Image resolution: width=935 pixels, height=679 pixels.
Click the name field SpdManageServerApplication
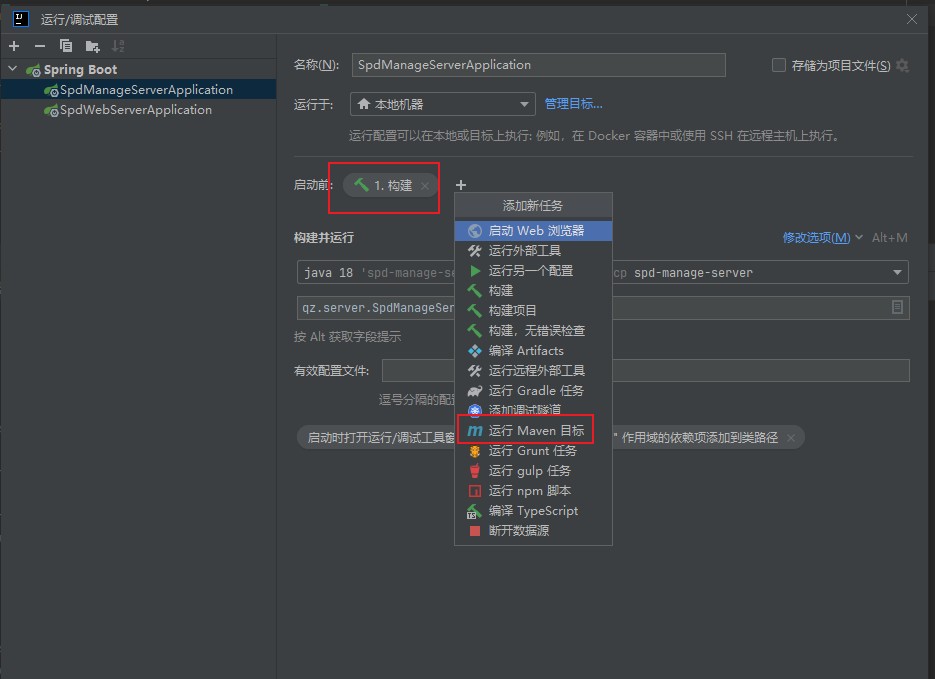[538, 65]
